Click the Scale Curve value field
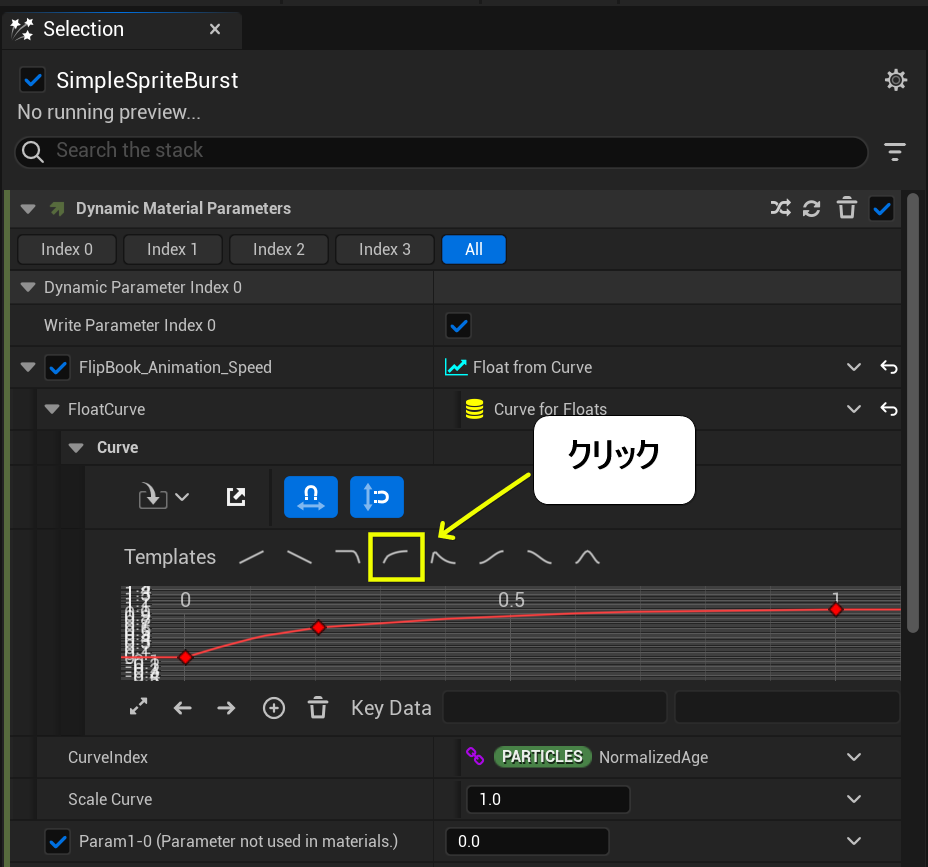 click(548, 800)
